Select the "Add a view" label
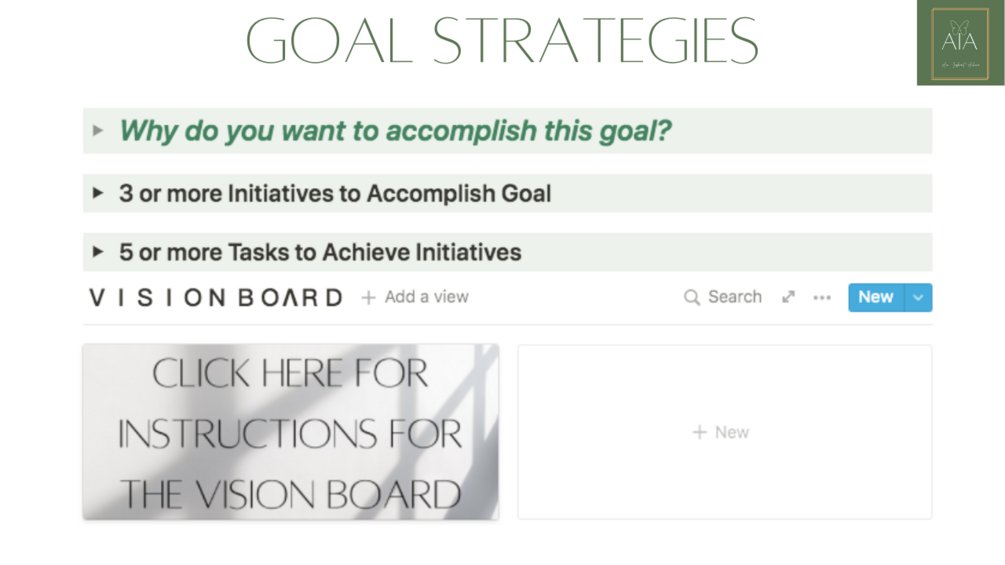Viewport: 1005px width, 565px height. click(426, 297)
